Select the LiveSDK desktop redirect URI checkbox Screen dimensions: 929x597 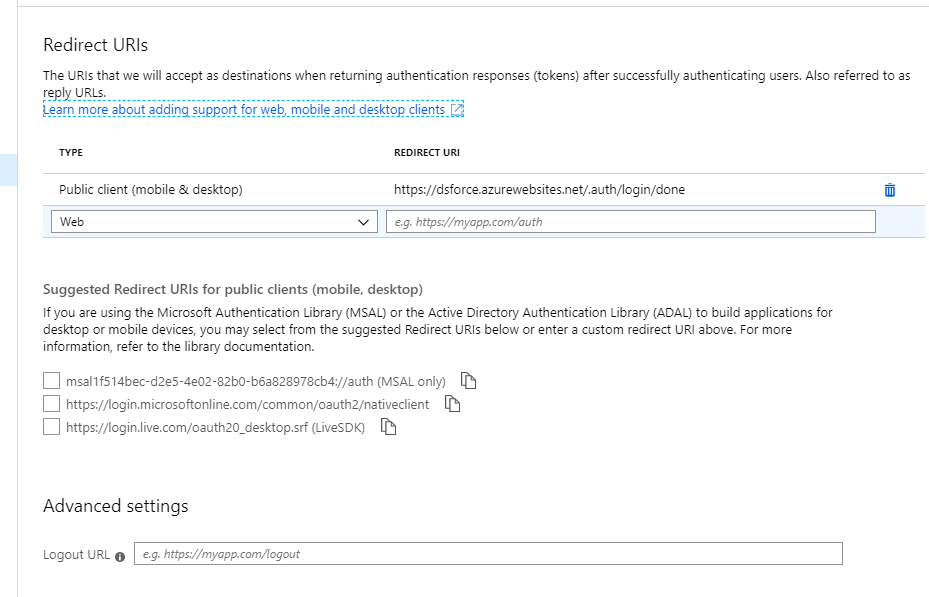pos(51,426)
